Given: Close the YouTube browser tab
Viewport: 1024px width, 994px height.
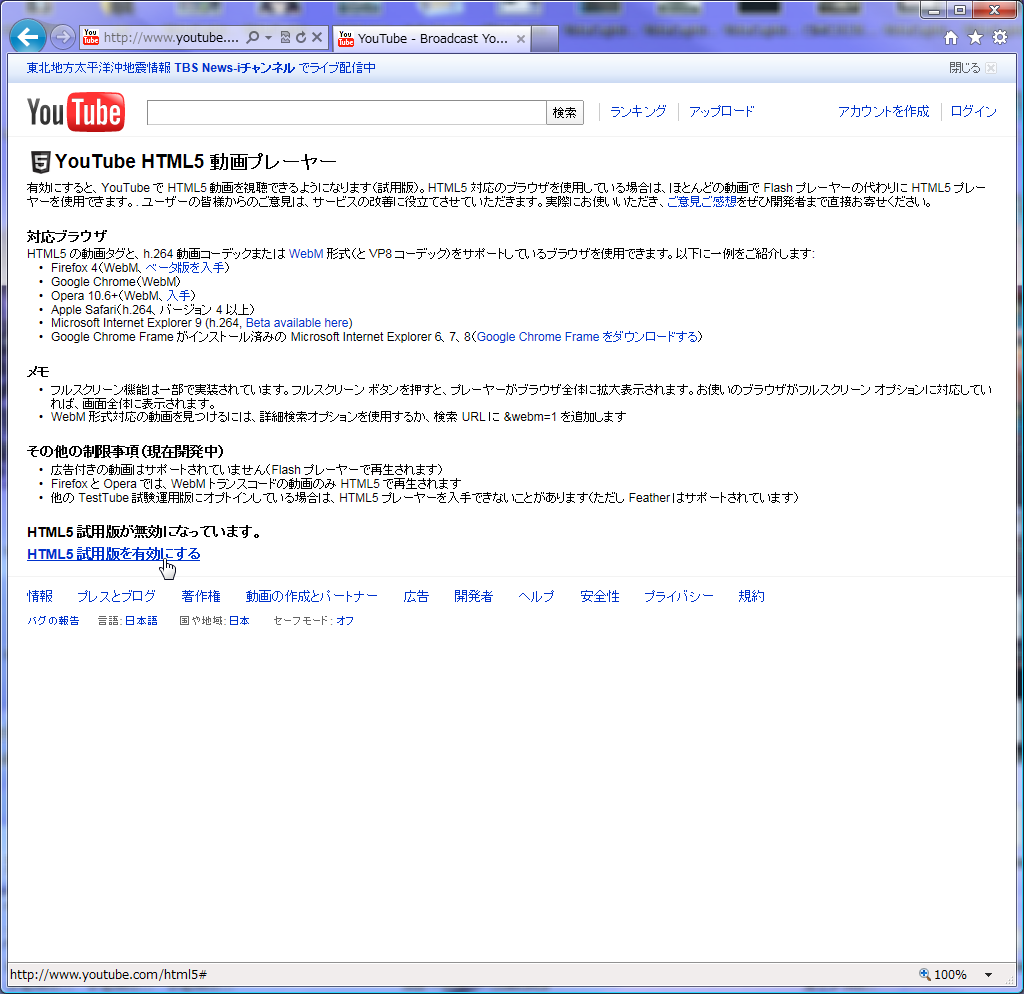Looking at the screenshot, I should 520,39.
